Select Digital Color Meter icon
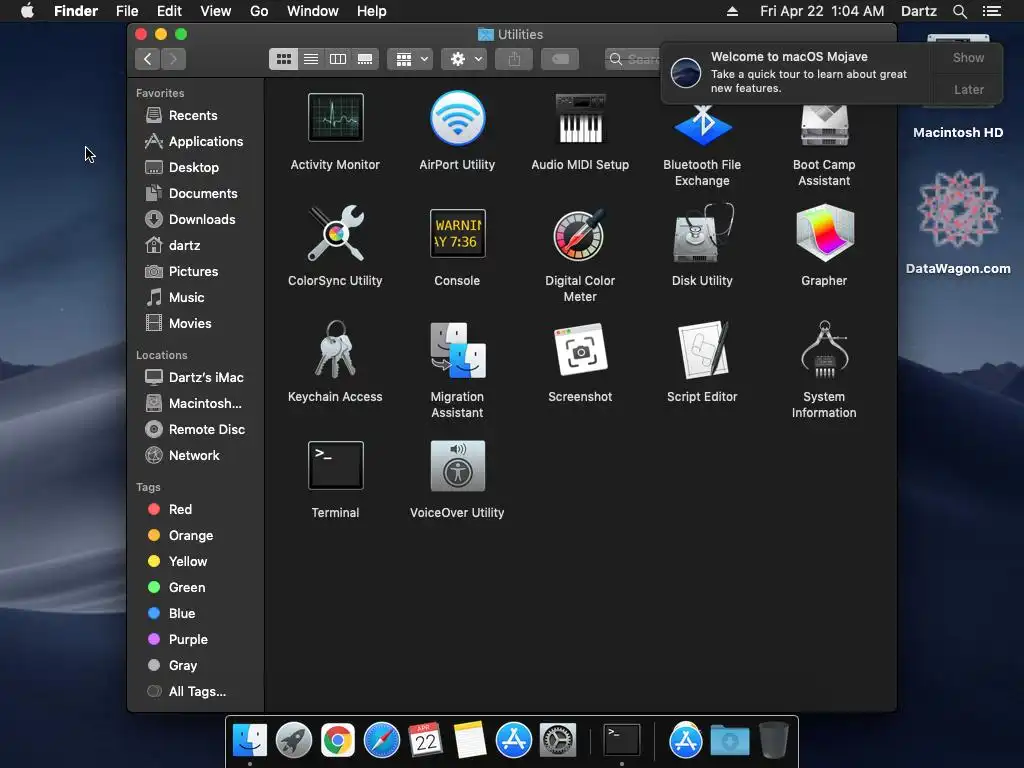 coord(580,234)
